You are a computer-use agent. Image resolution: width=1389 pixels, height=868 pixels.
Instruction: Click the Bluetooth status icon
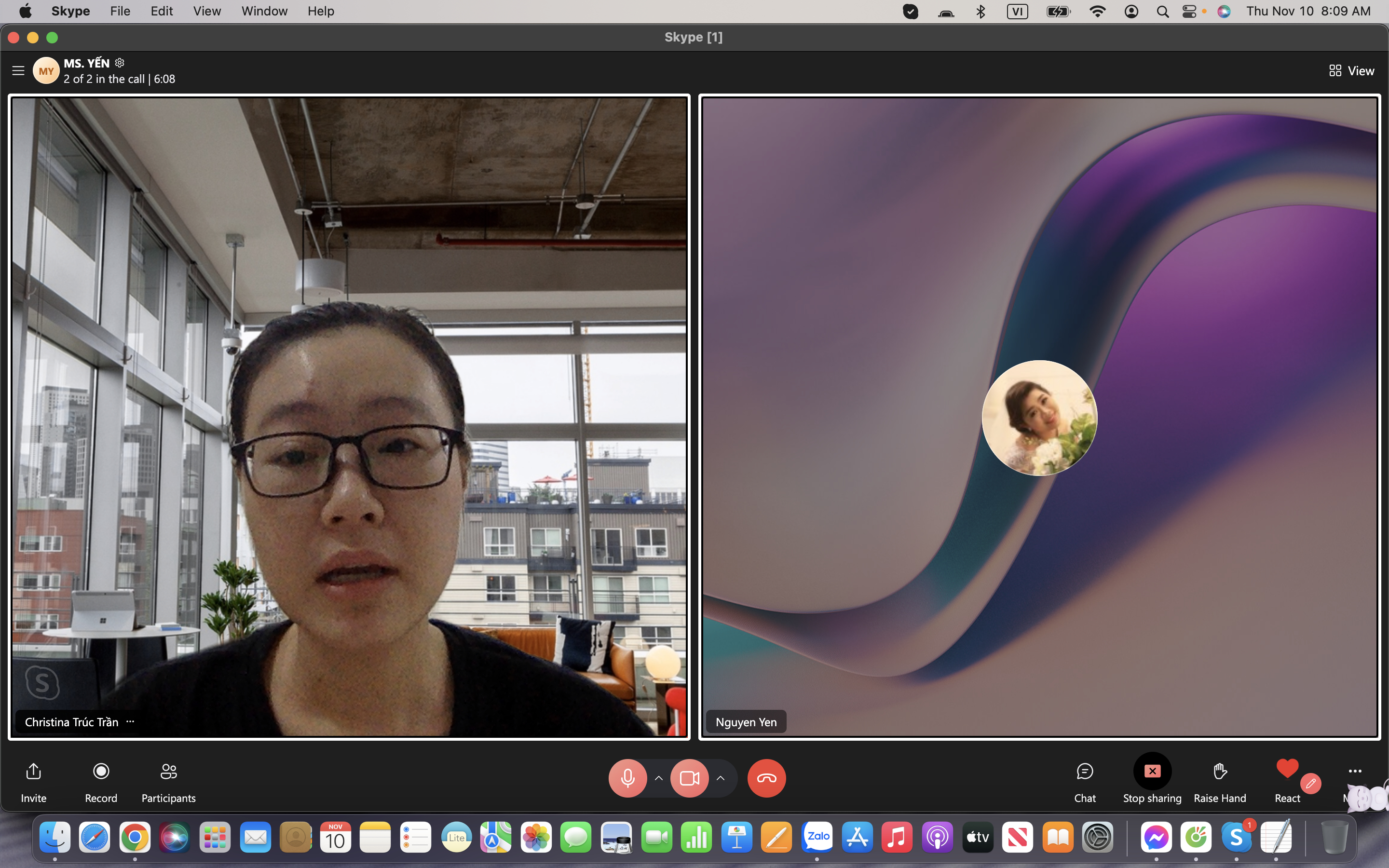point(981,11)
